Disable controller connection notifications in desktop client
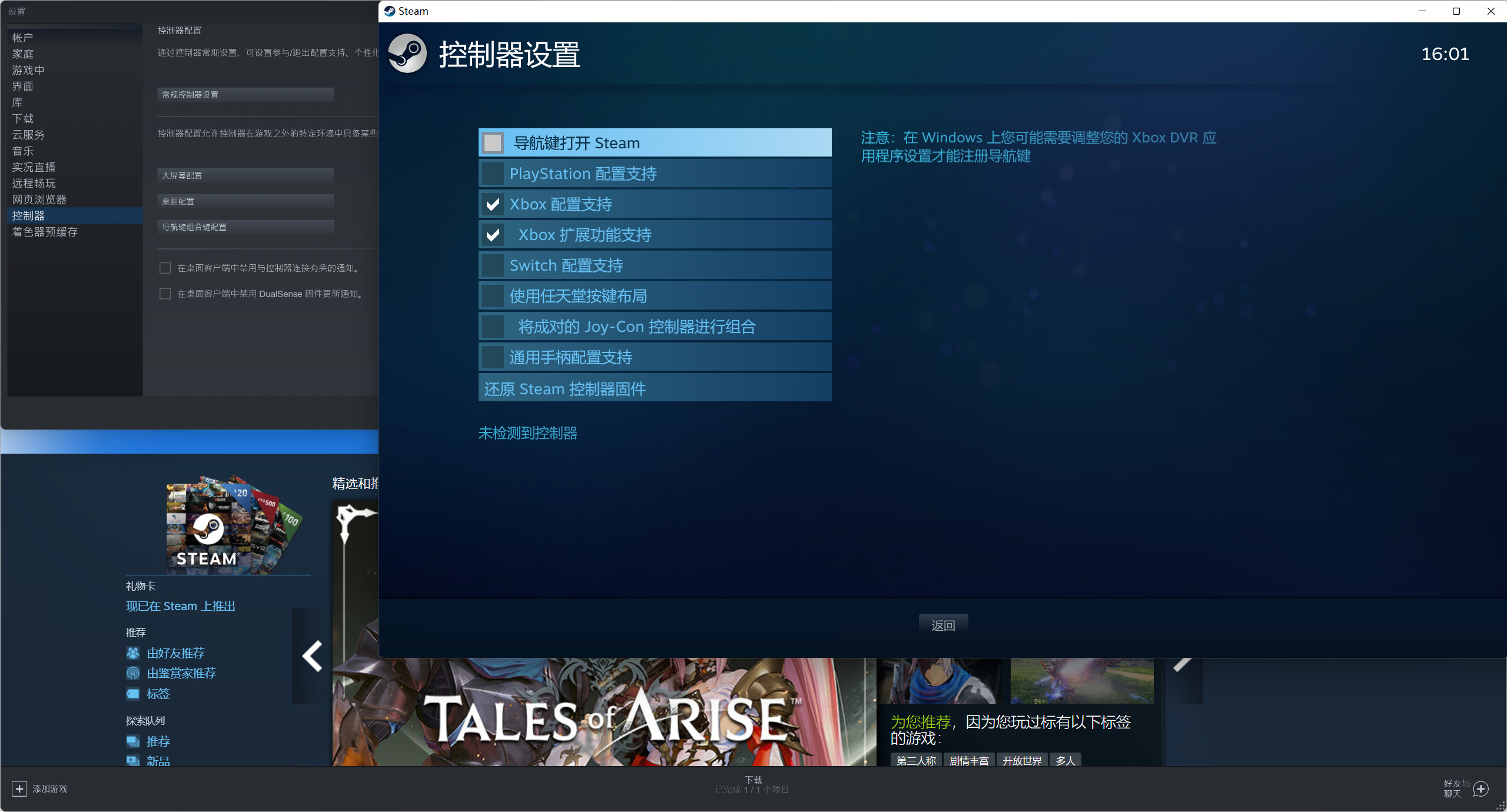 (x=165, y=268)
